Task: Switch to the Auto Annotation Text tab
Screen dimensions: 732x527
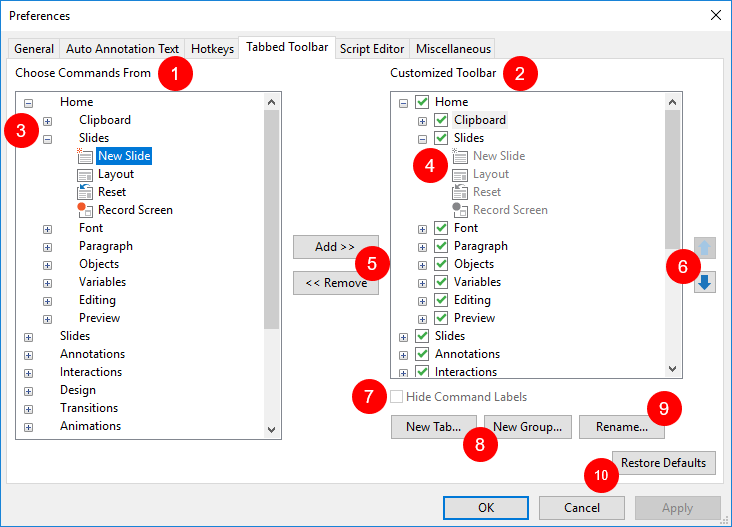Action: [122, 49]
